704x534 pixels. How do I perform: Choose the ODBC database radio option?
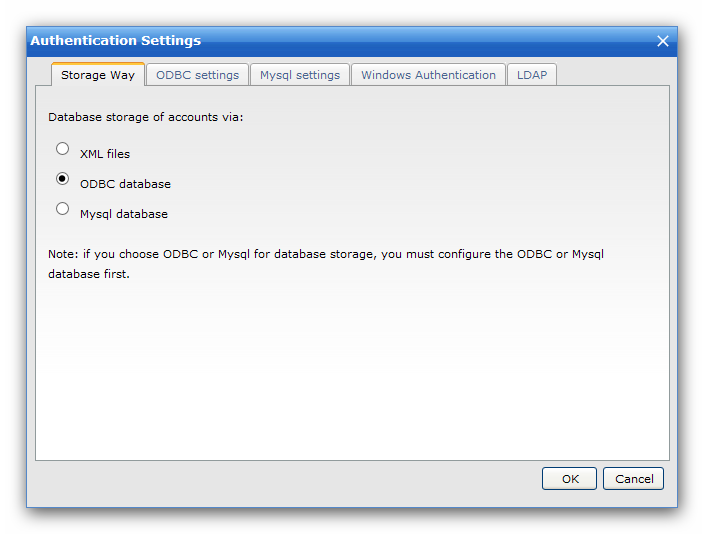62,179
